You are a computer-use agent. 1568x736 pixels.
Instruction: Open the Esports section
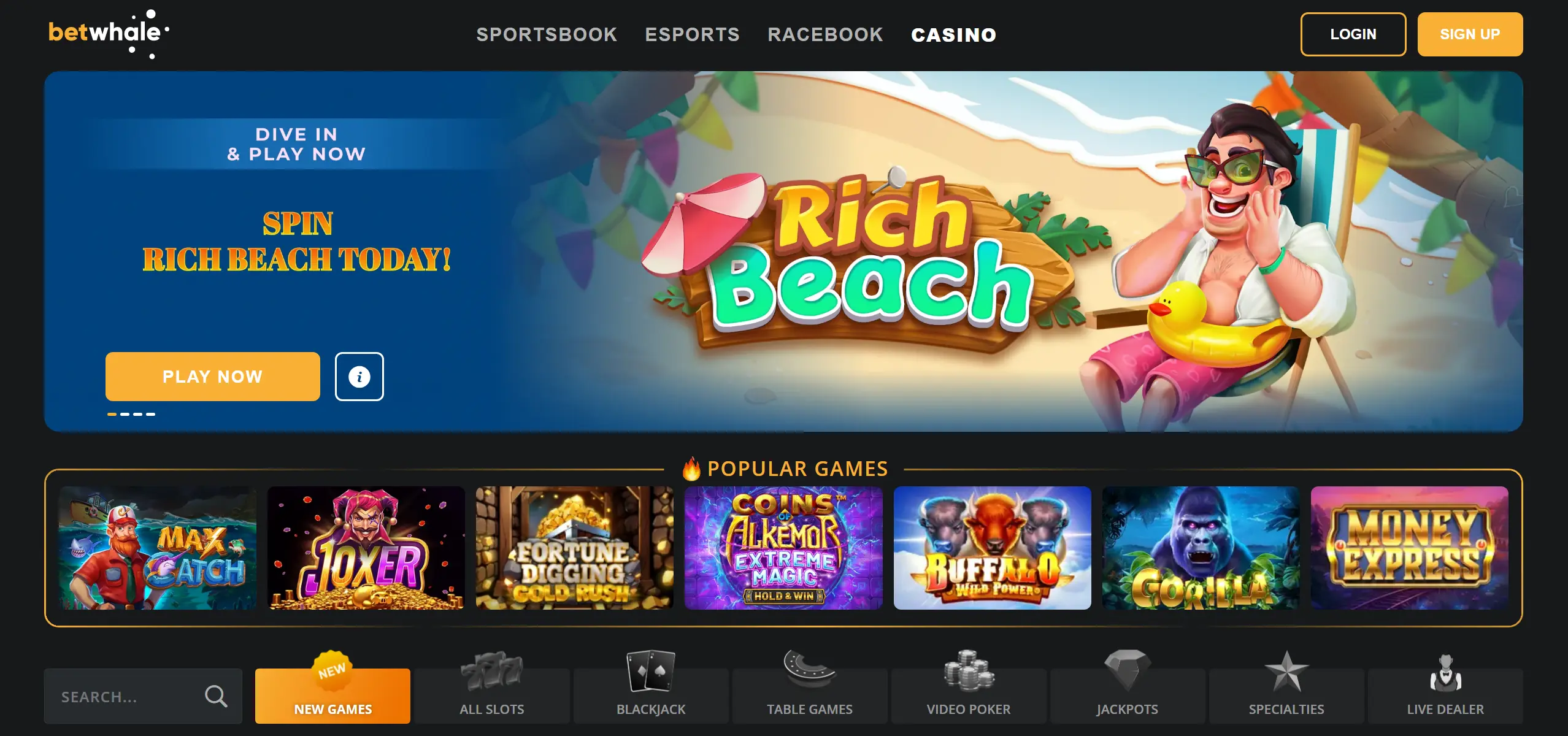point(692,34)
